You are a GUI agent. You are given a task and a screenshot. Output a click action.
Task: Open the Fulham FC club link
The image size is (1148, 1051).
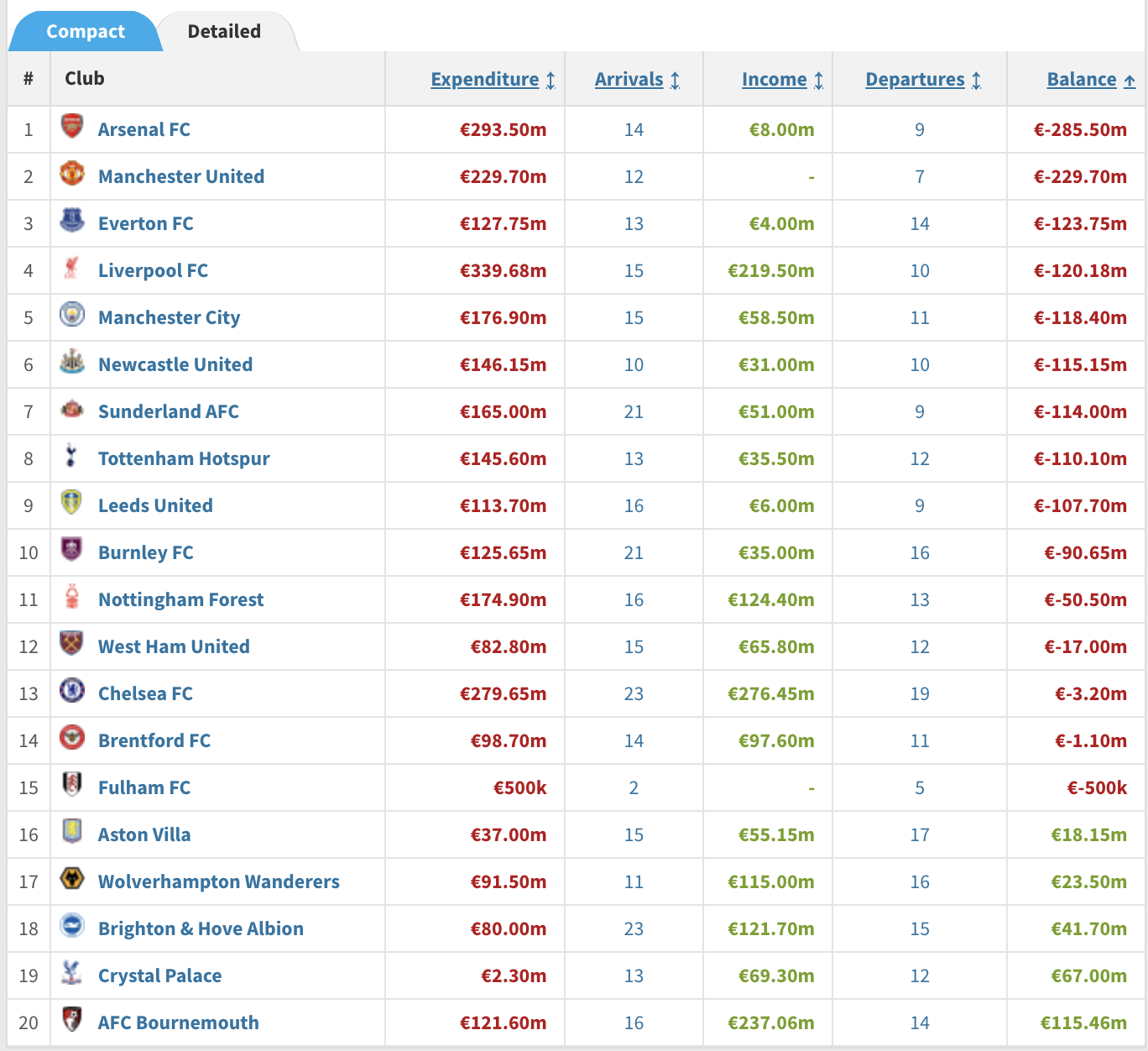pos(144,787)
